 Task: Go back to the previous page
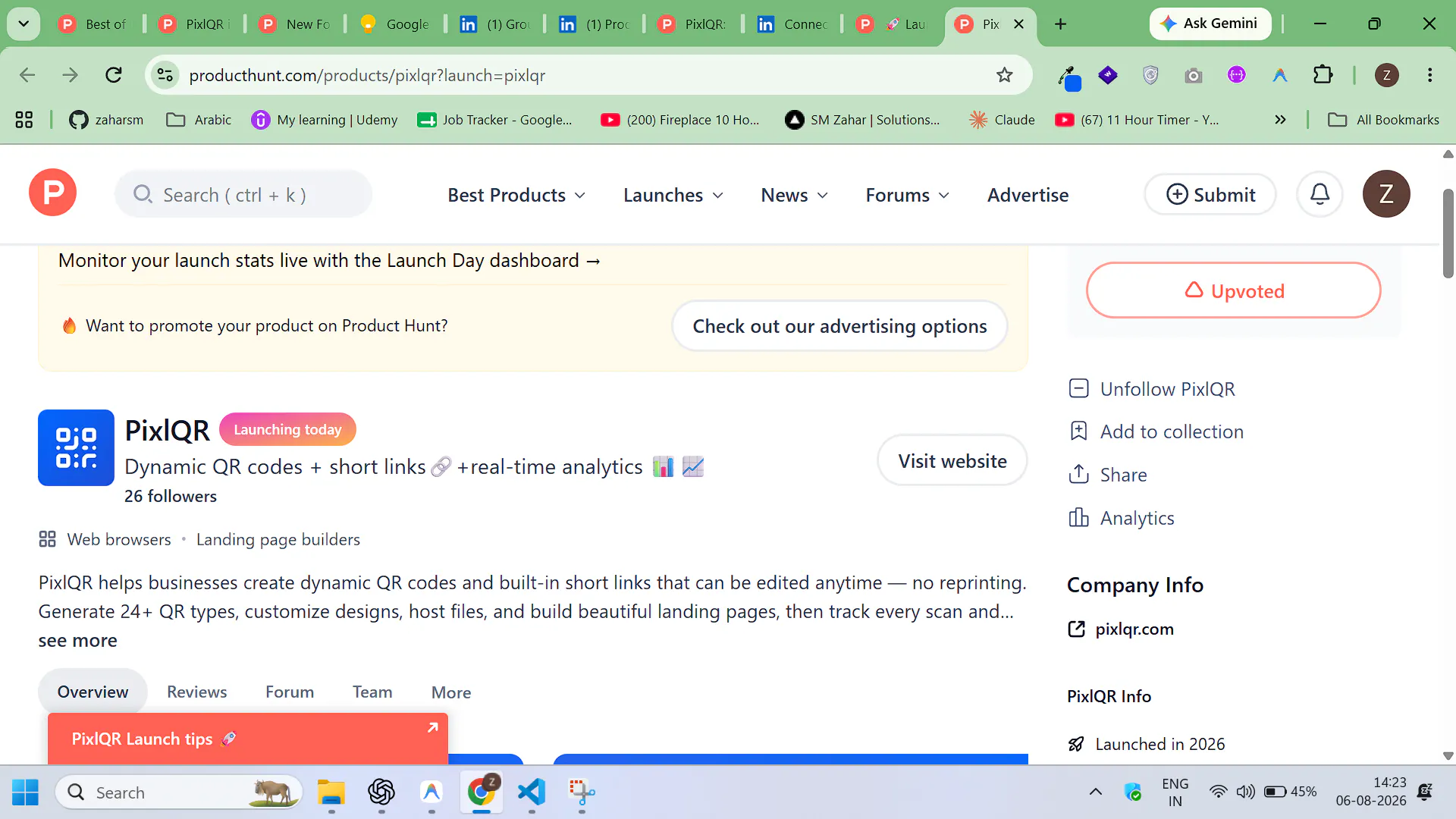click(27, 75)
